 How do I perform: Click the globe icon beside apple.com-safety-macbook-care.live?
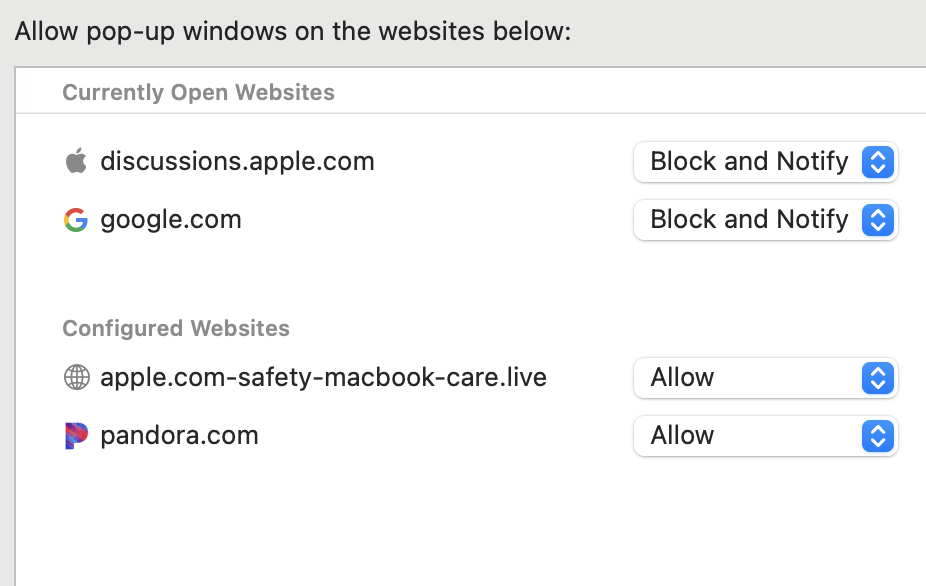(76, 378)
